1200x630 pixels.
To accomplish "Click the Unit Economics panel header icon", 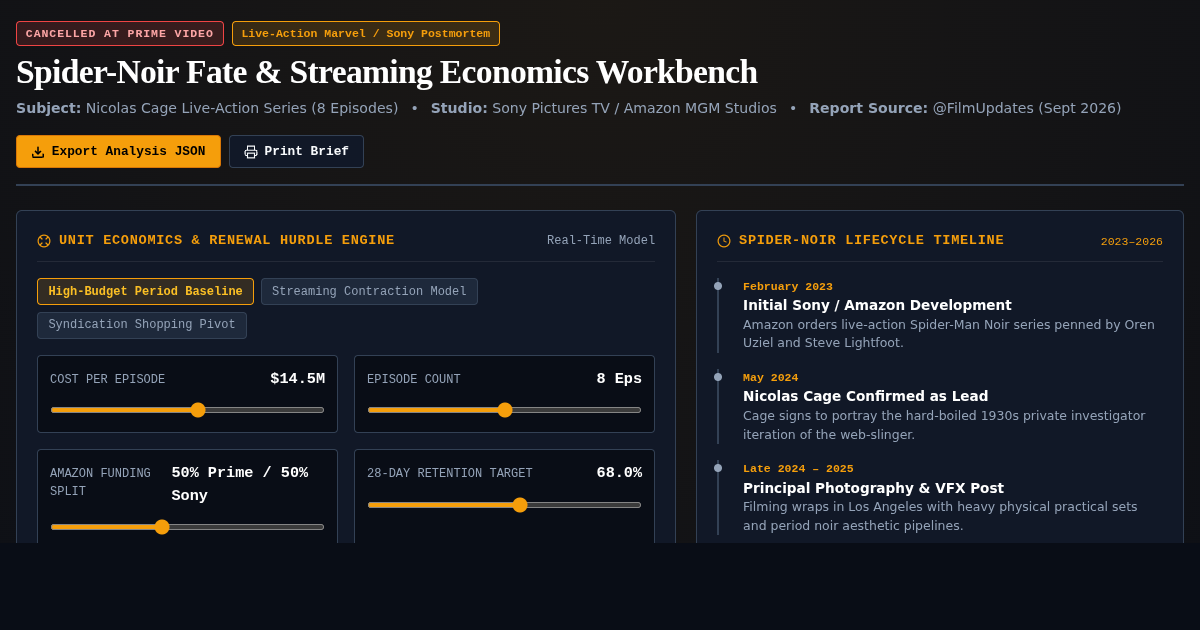I will [x=44, y=241].
